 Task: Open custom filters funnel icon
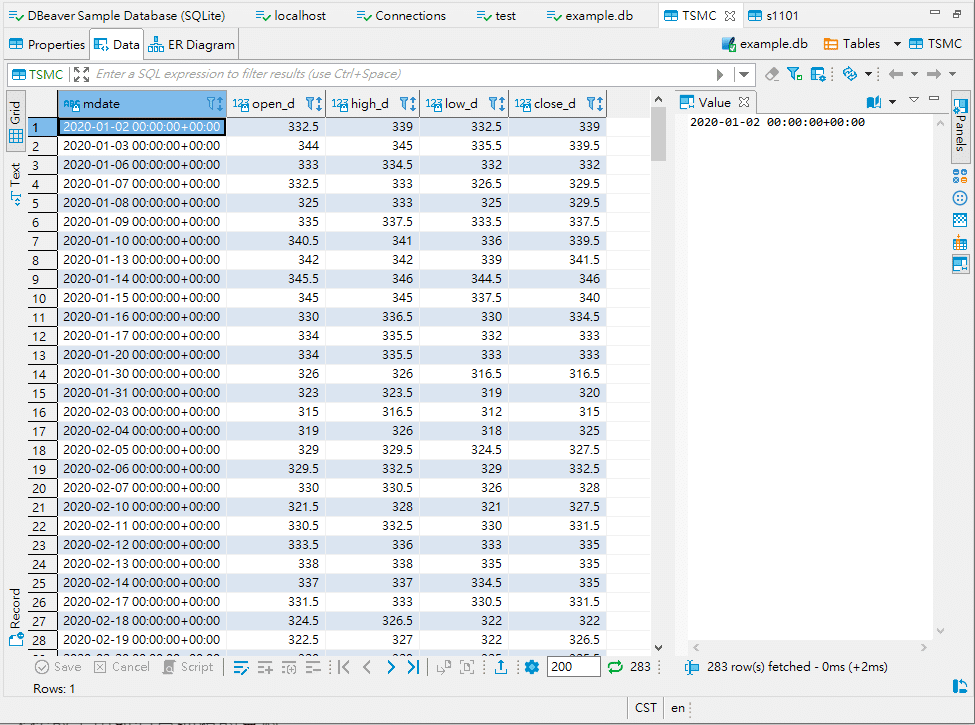[x=794, y=74]
